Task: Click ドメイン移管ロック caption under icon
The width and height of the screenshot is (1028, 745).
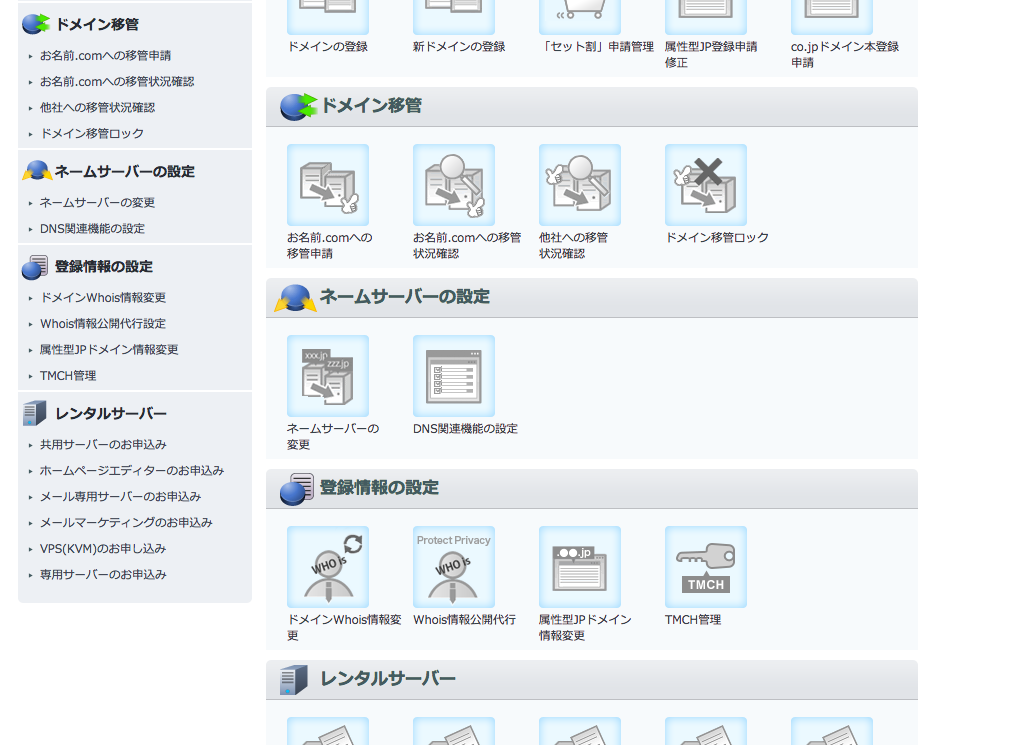Action: point(717,237)
